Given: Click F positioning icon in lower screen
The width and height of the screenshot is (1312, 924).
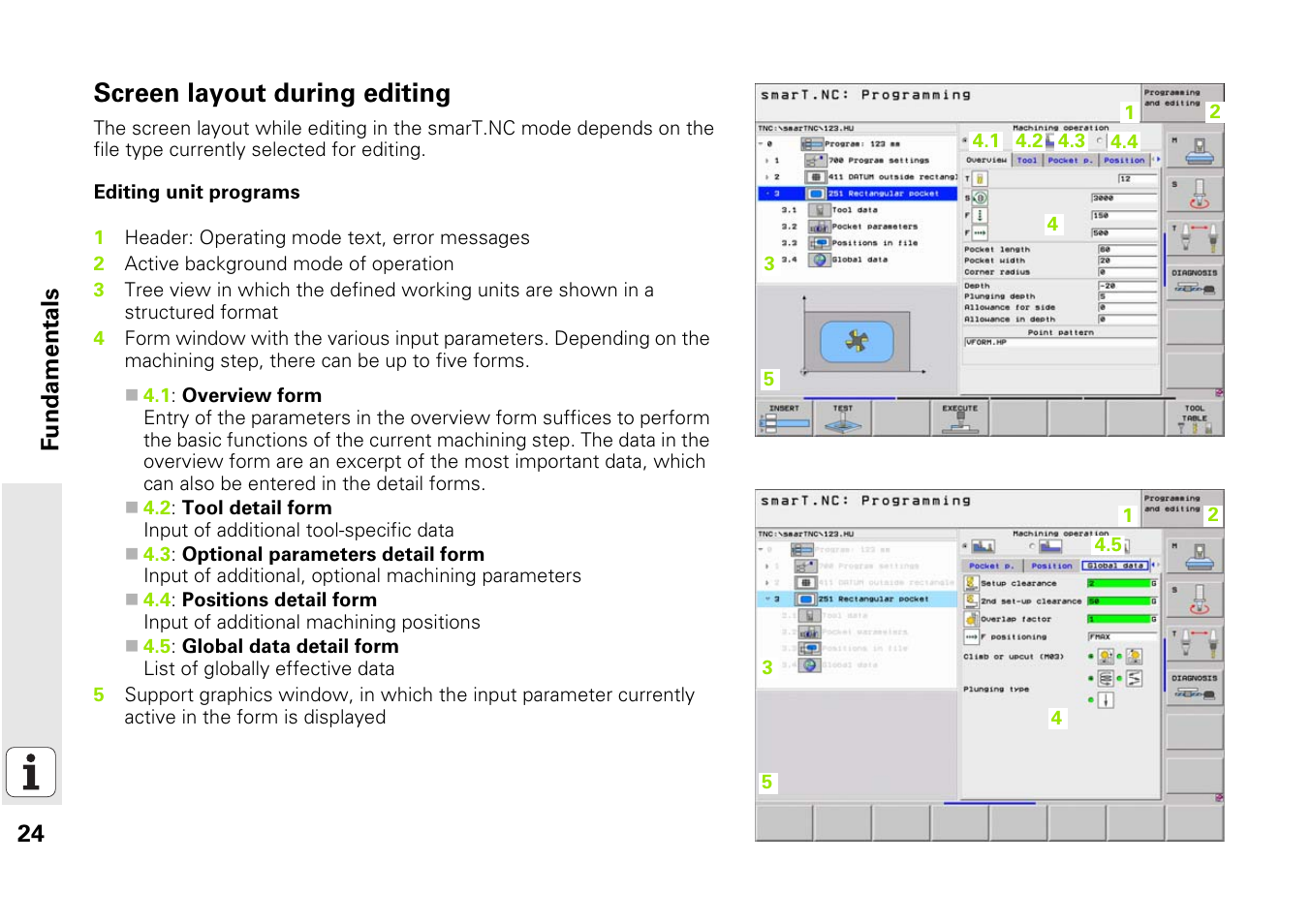Looking at the screenshot, I should click(x=972, y=636).
